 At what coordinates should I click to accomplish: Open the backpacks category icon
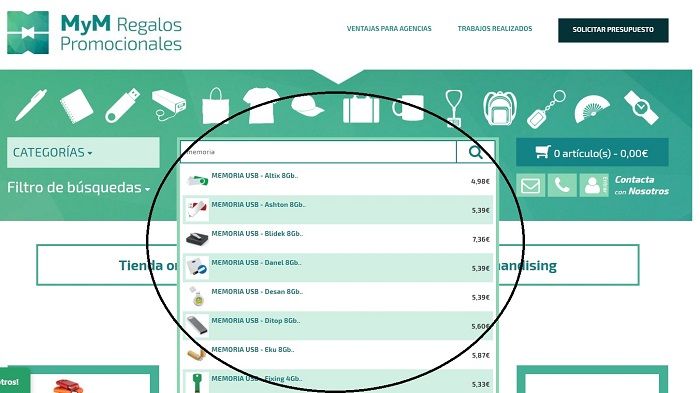(x=500, y=109)
